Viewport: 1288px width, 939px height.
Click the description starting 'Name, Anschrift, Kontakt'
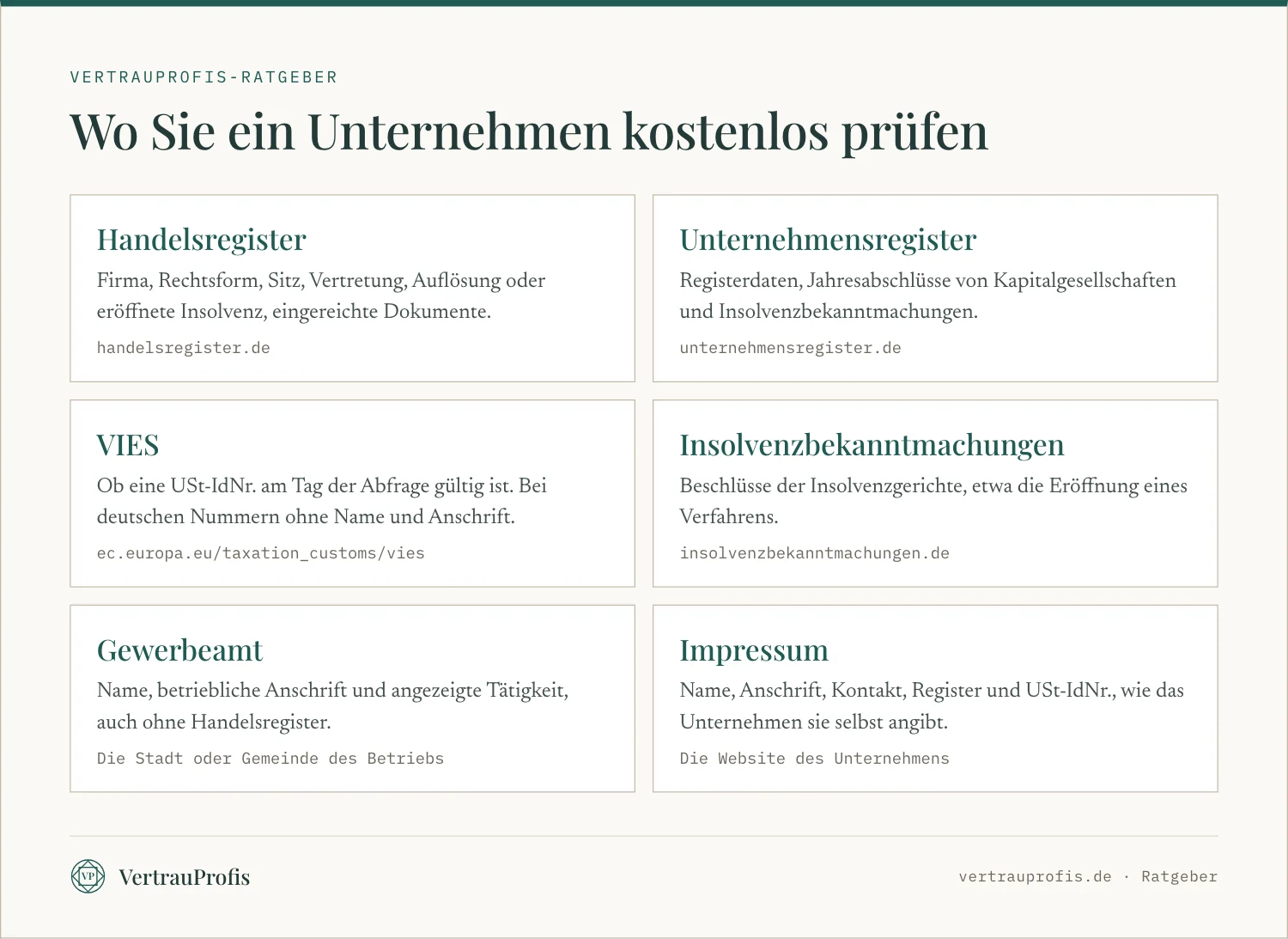pos(932,706)
